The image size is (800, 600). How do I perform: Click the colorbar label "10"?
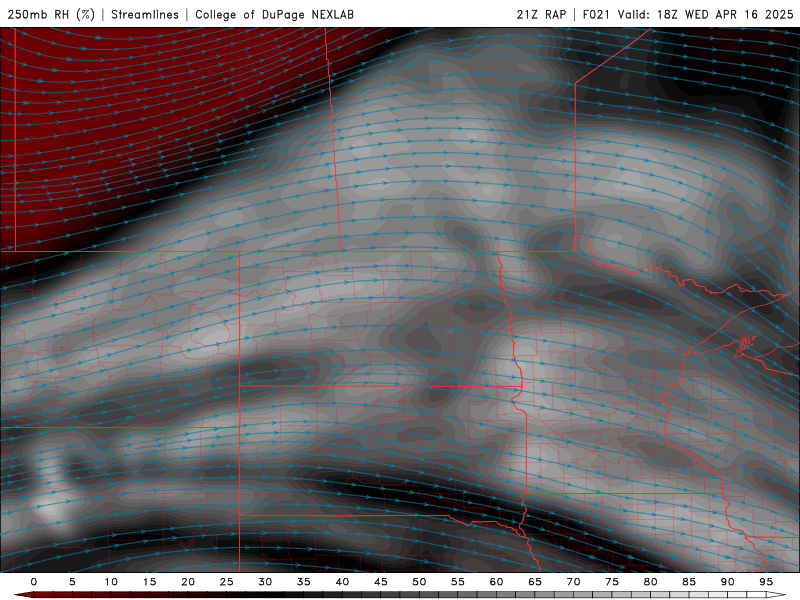[111, 582]
